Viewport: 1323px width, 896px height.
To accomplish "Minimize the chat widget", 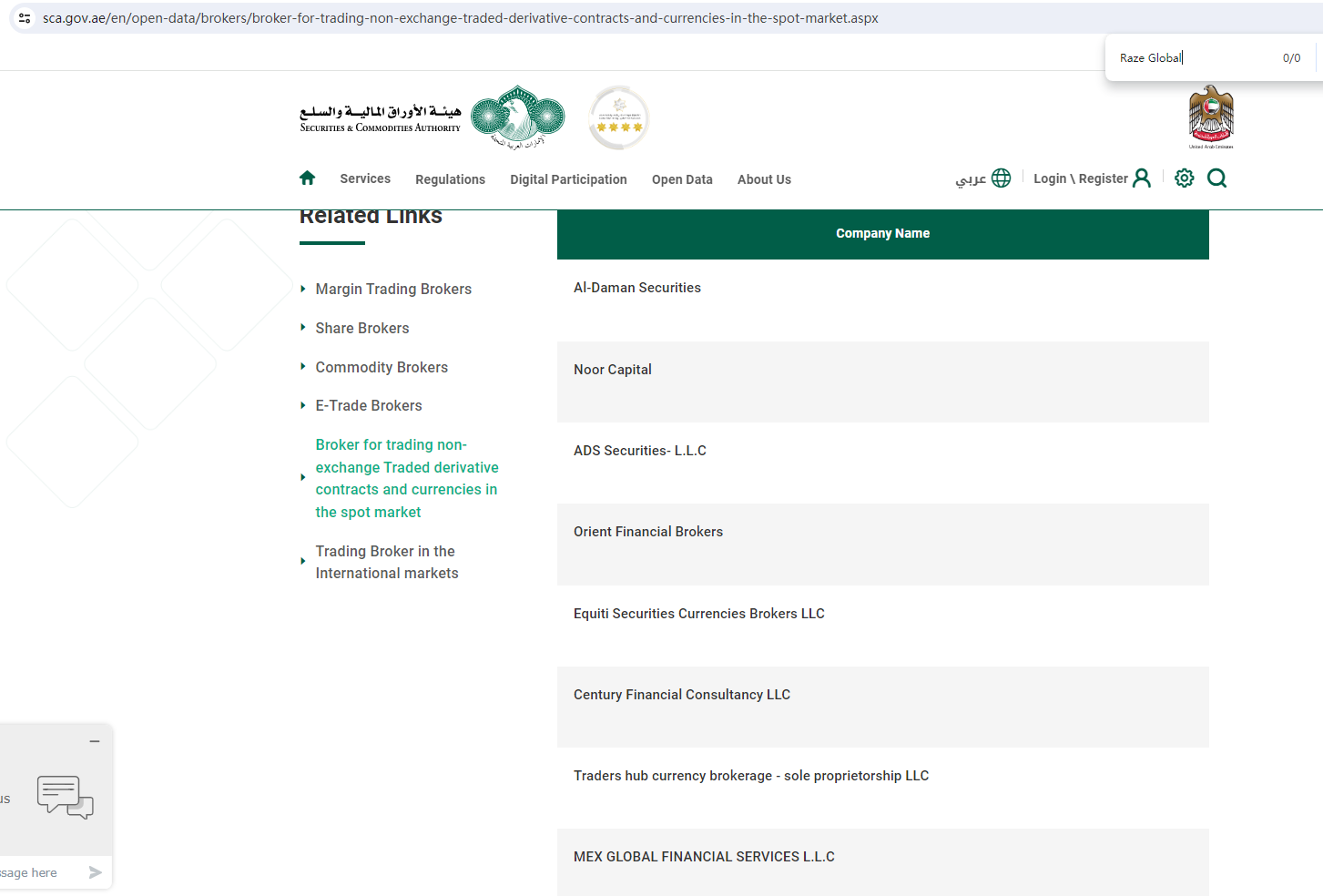I will click(95, 741).
